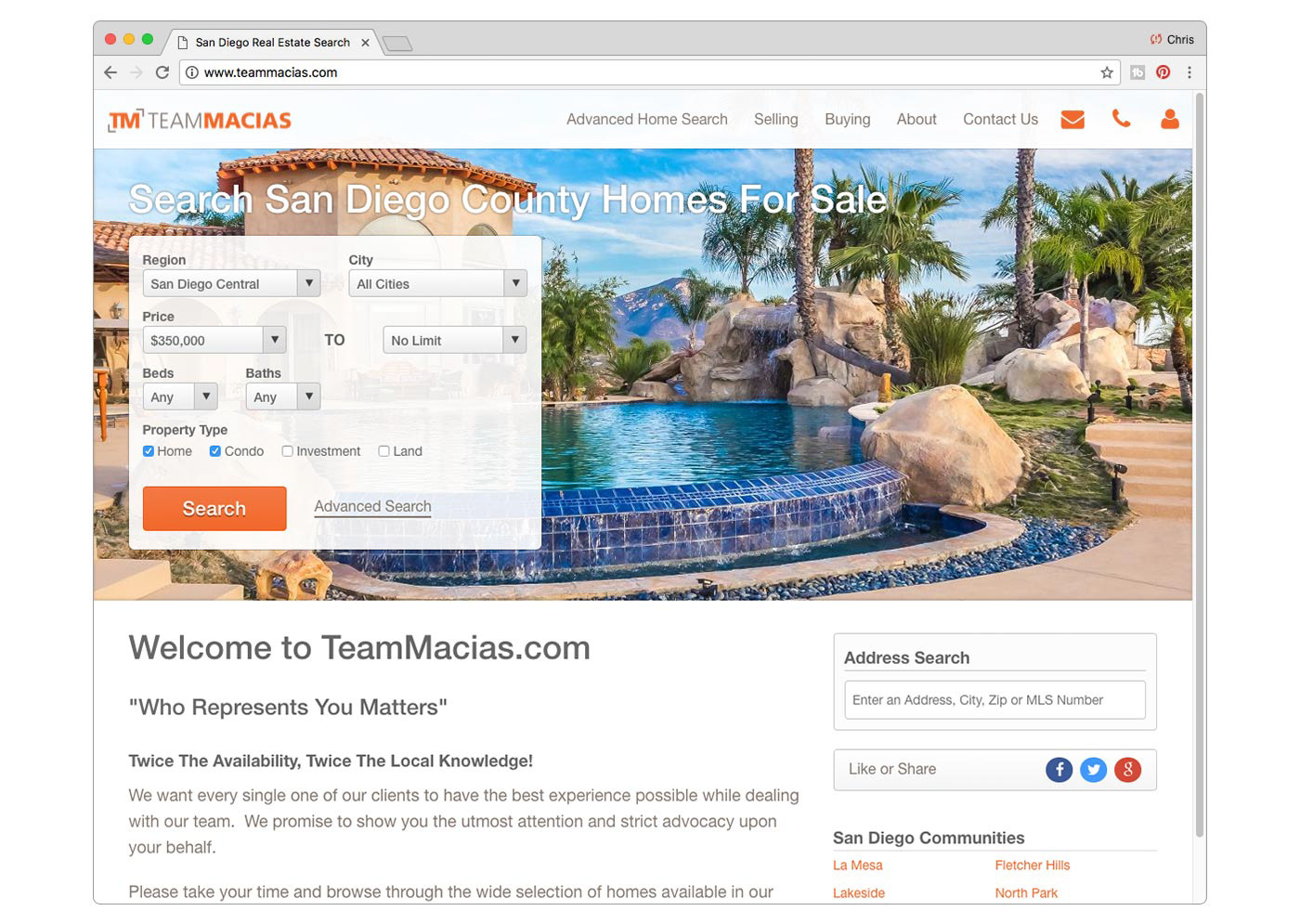This screenshot has width=1300, height=924.
Task: Expand the All Cities dropdown
Action: [x=437, y=283]
